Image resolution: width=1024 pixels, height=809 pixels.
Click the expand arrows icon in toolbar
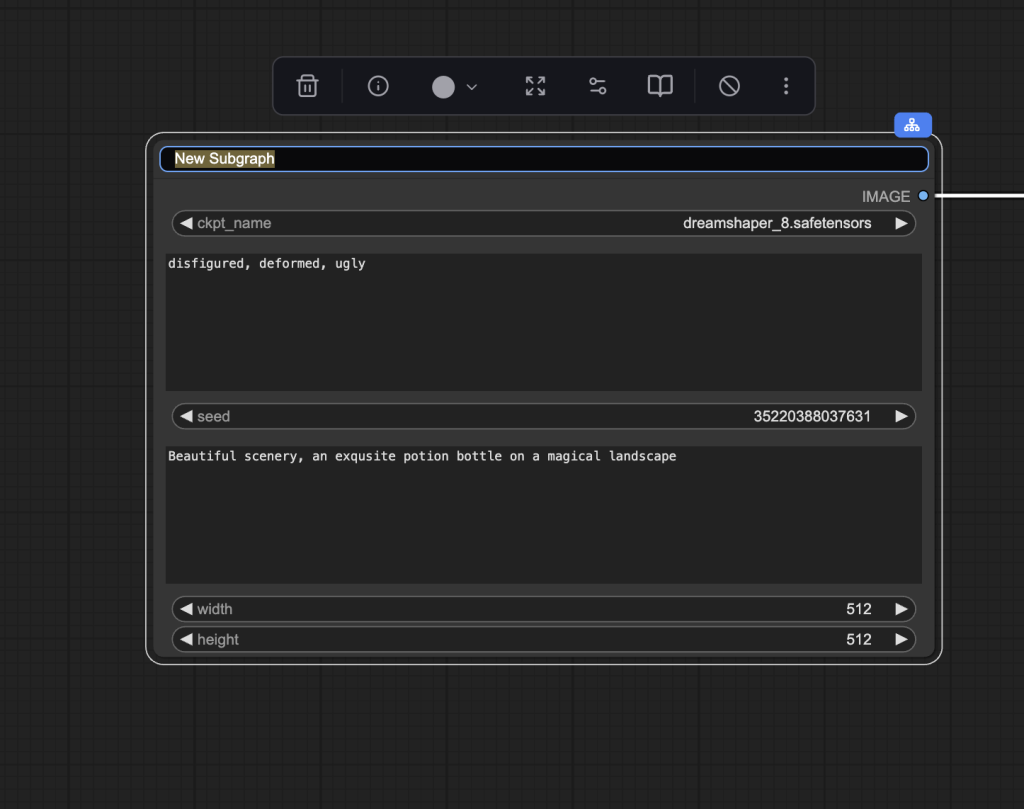tap(536, 86)
